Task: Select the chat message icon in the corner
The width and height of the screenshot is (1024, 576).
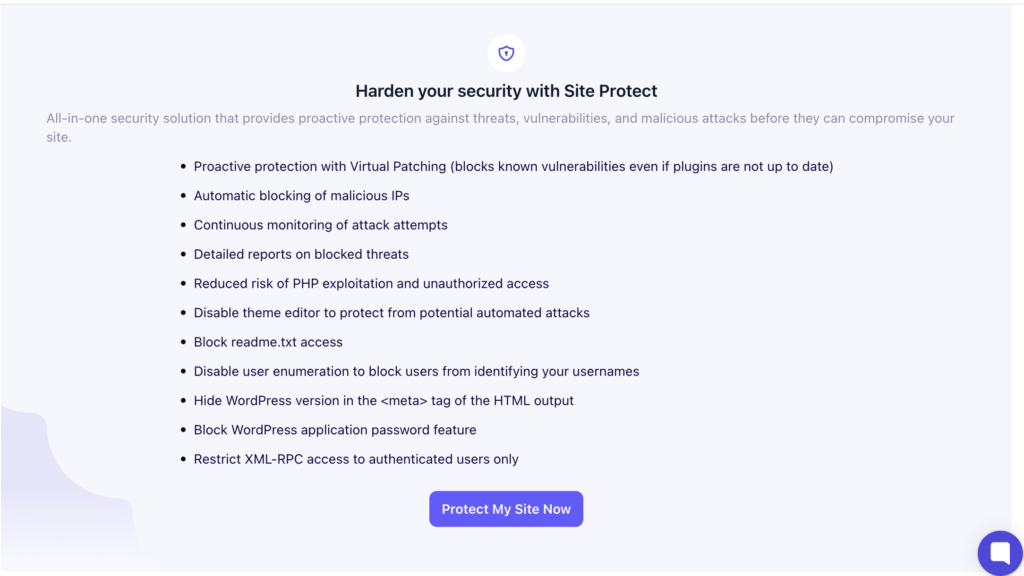Action: [x=999, y=552]
